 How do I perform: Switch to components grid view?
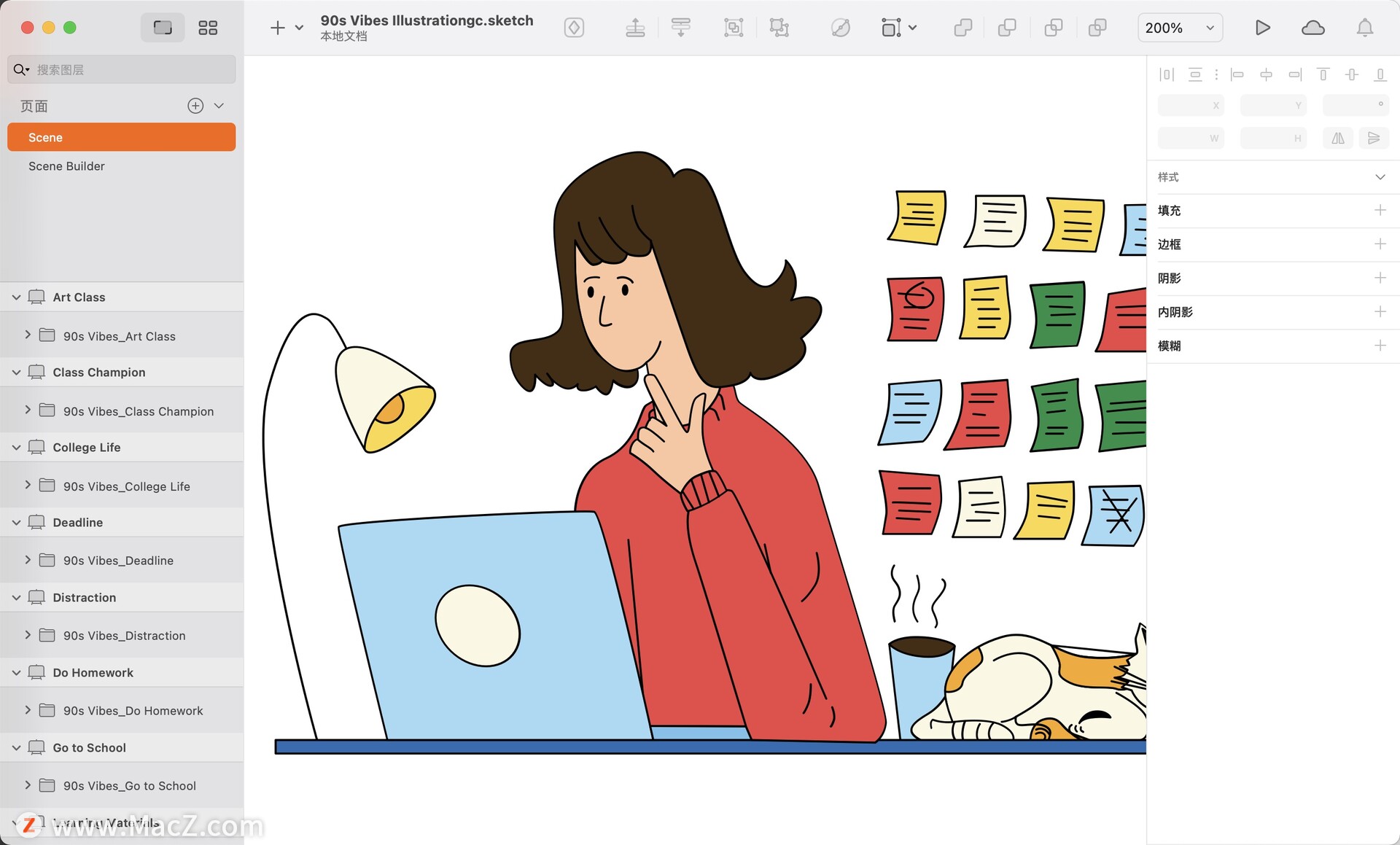point(208,28)
